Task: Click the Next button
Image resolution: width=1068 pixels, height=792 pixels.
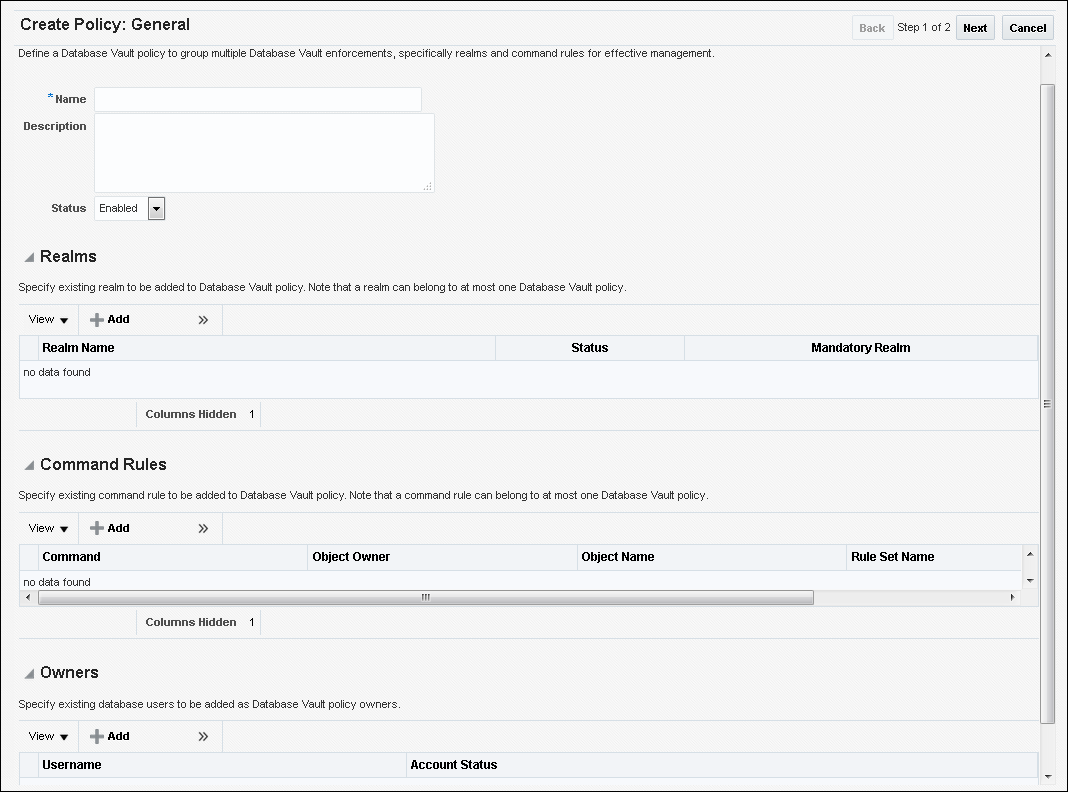Action: [x=975, y=28]
